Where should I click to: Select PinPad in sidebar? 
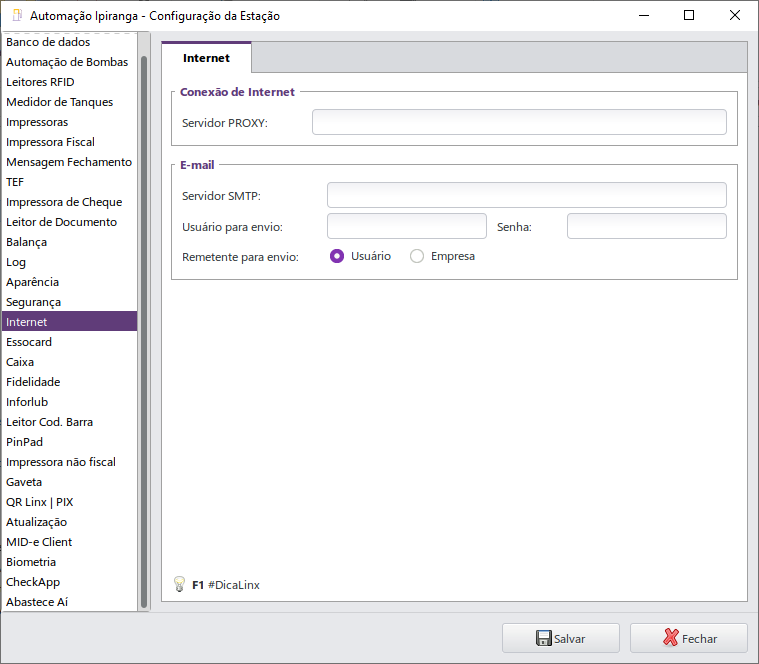(x=69, y=442)
